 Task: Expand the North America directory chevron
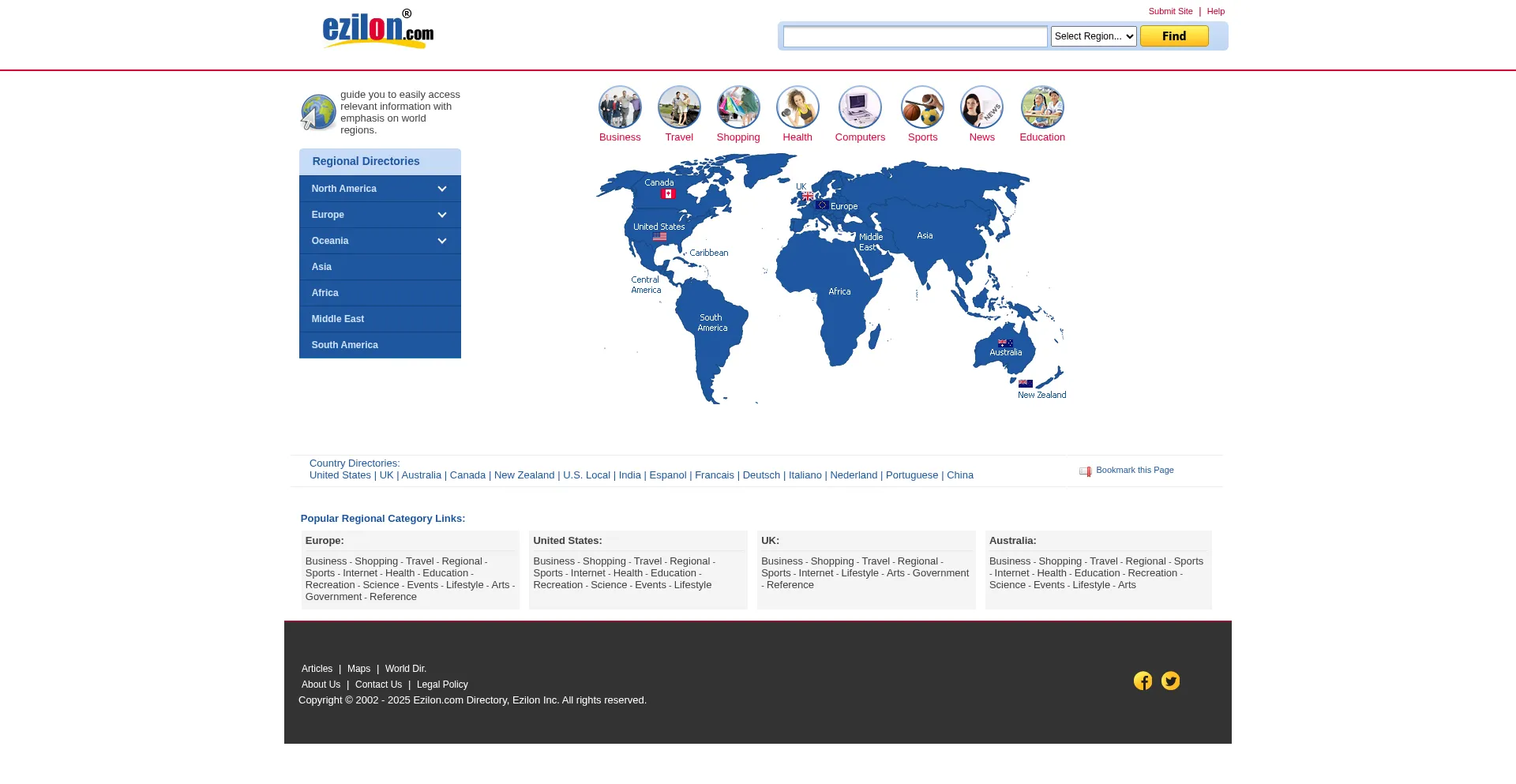coord(442,189)
